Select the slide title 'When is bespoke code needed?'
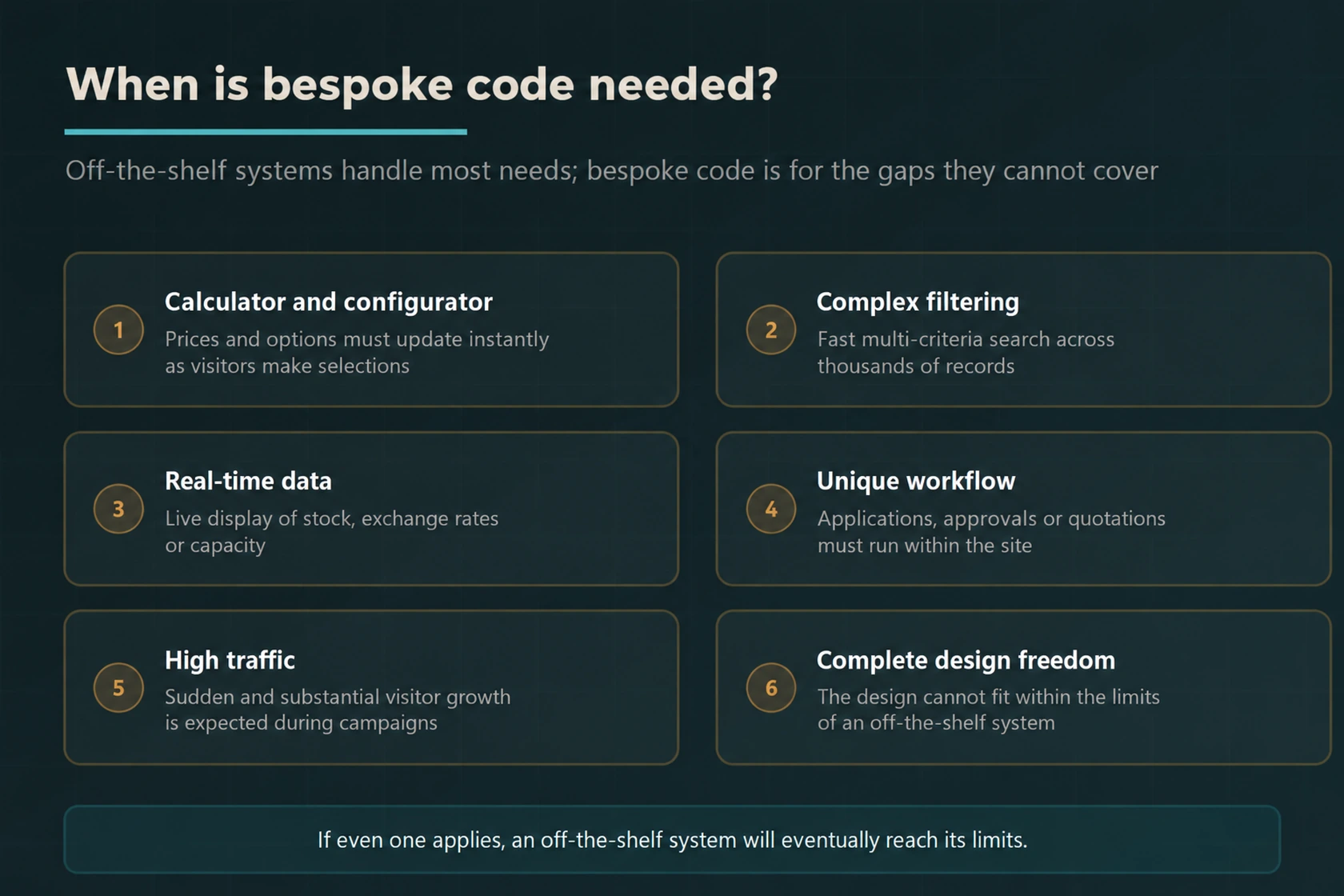The image size is (1344, 896). click(422, 84)
